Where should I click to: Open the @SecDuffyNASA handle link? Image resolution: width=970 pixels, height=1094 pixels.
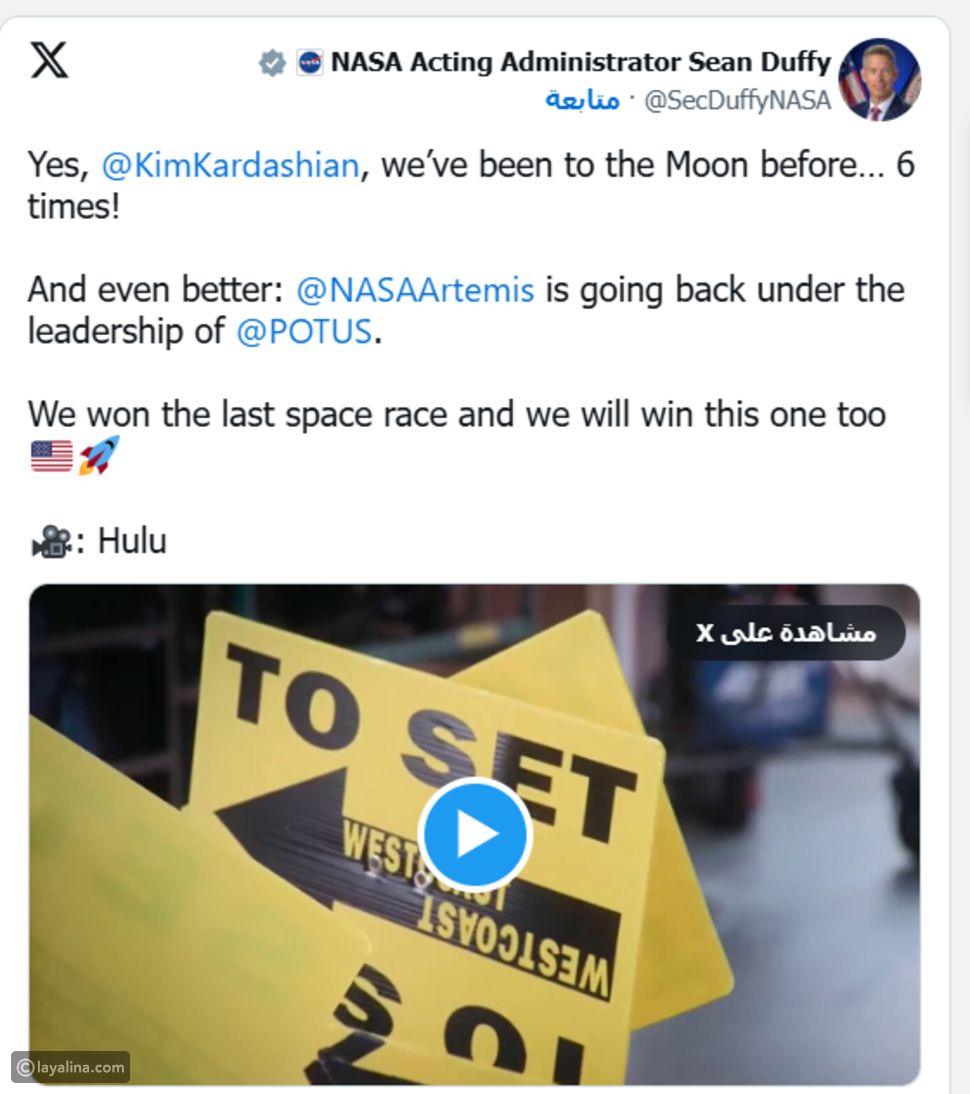click(x=737, y=100)
